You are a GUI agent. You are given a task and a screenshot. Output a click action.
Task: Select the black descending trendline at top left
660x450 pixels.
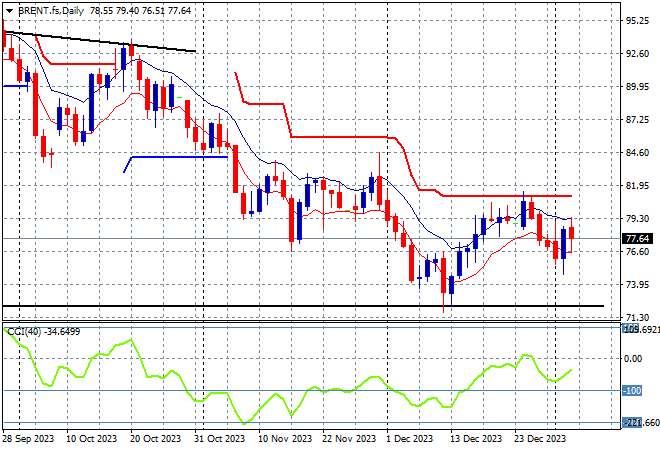[99, 41]
